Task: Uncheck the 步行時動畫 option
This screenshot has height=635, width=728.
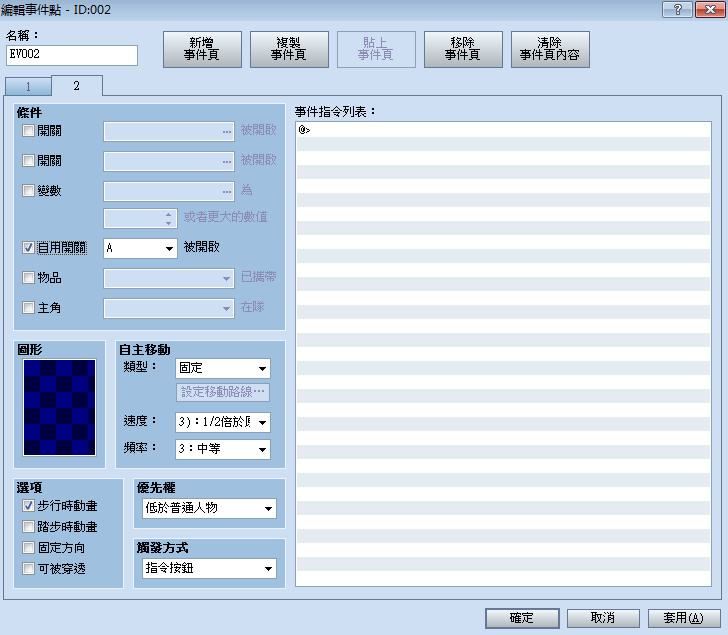Action: 28,505
